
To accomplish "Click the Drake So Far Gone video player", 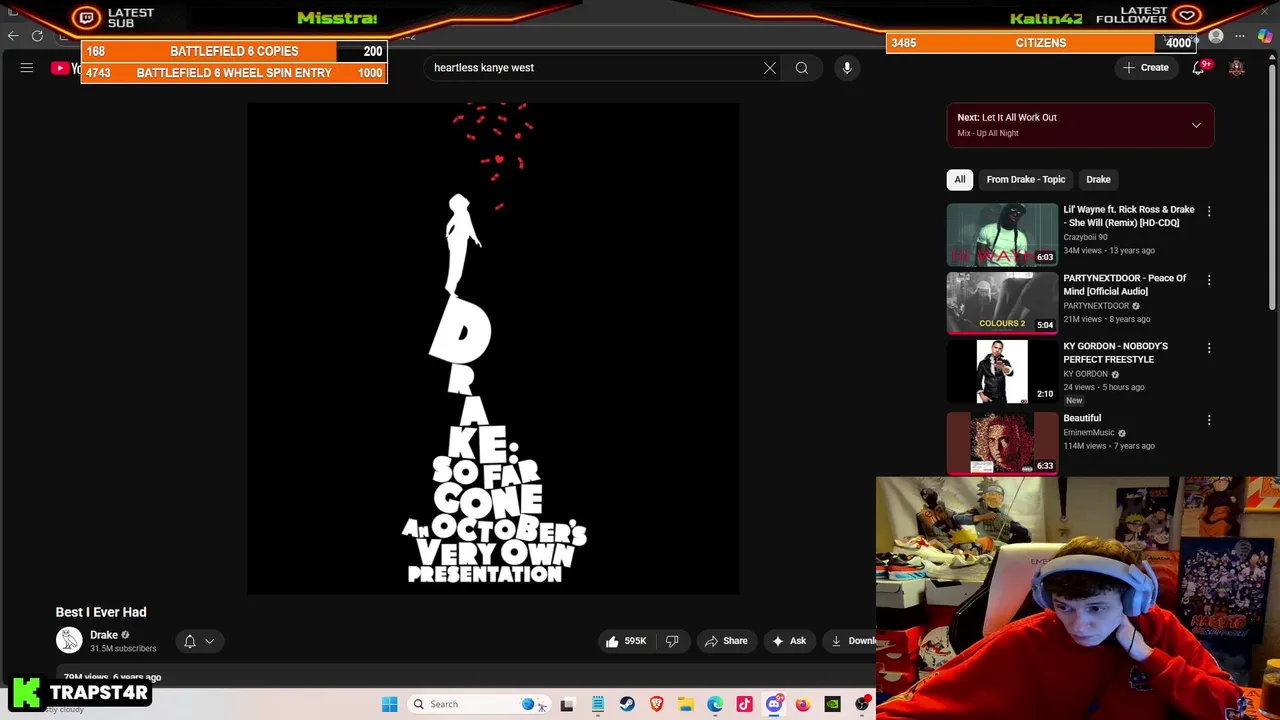I will point(493,348).
